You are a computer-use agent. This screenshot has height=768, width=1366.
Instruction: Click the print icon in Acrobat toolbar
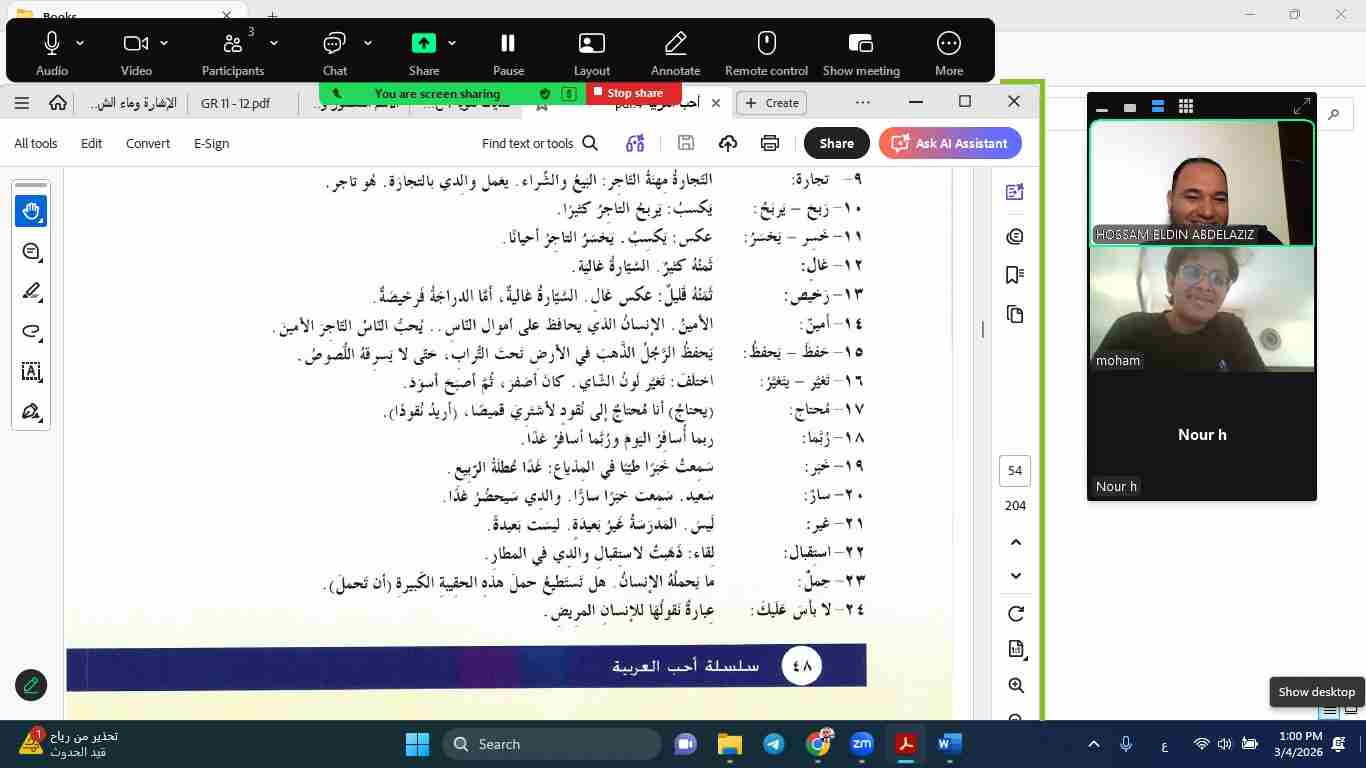(769, 144)
